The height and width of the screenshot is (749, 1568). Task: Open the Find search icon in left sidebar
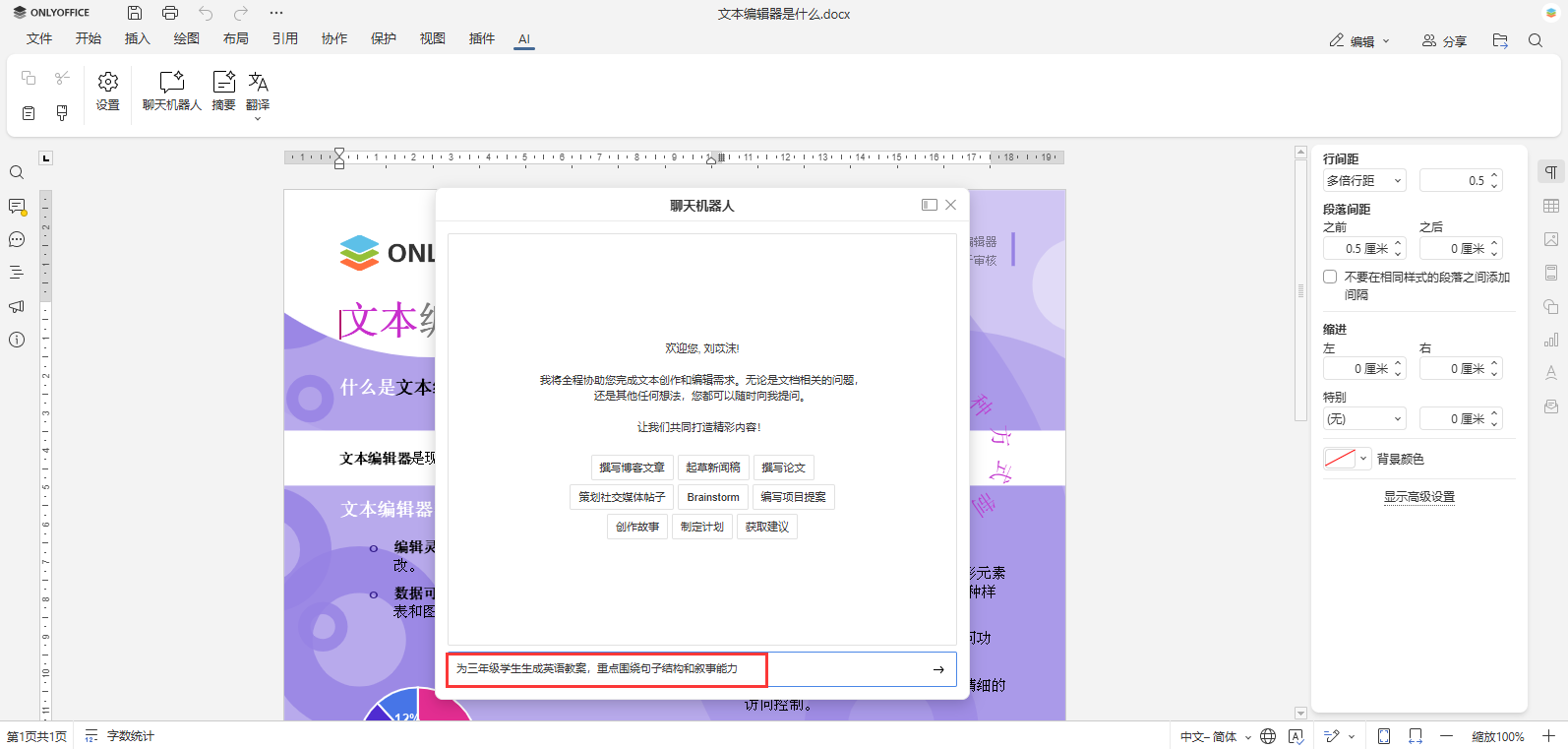click(x=17, y=172)
